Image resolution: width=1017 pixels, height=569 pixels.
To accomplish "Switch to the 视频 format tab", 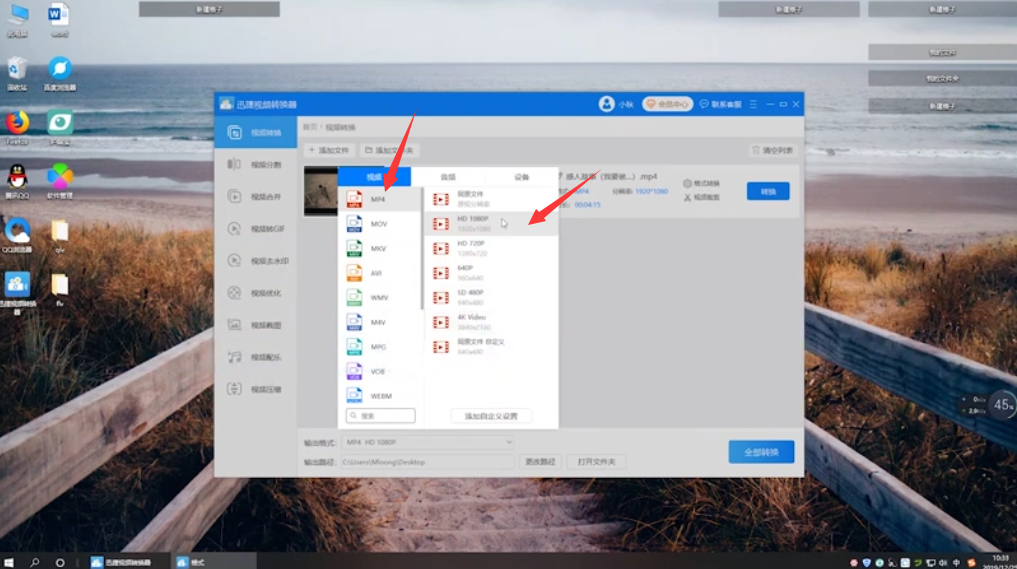I will pyautogui.click(x=374, y=176).
